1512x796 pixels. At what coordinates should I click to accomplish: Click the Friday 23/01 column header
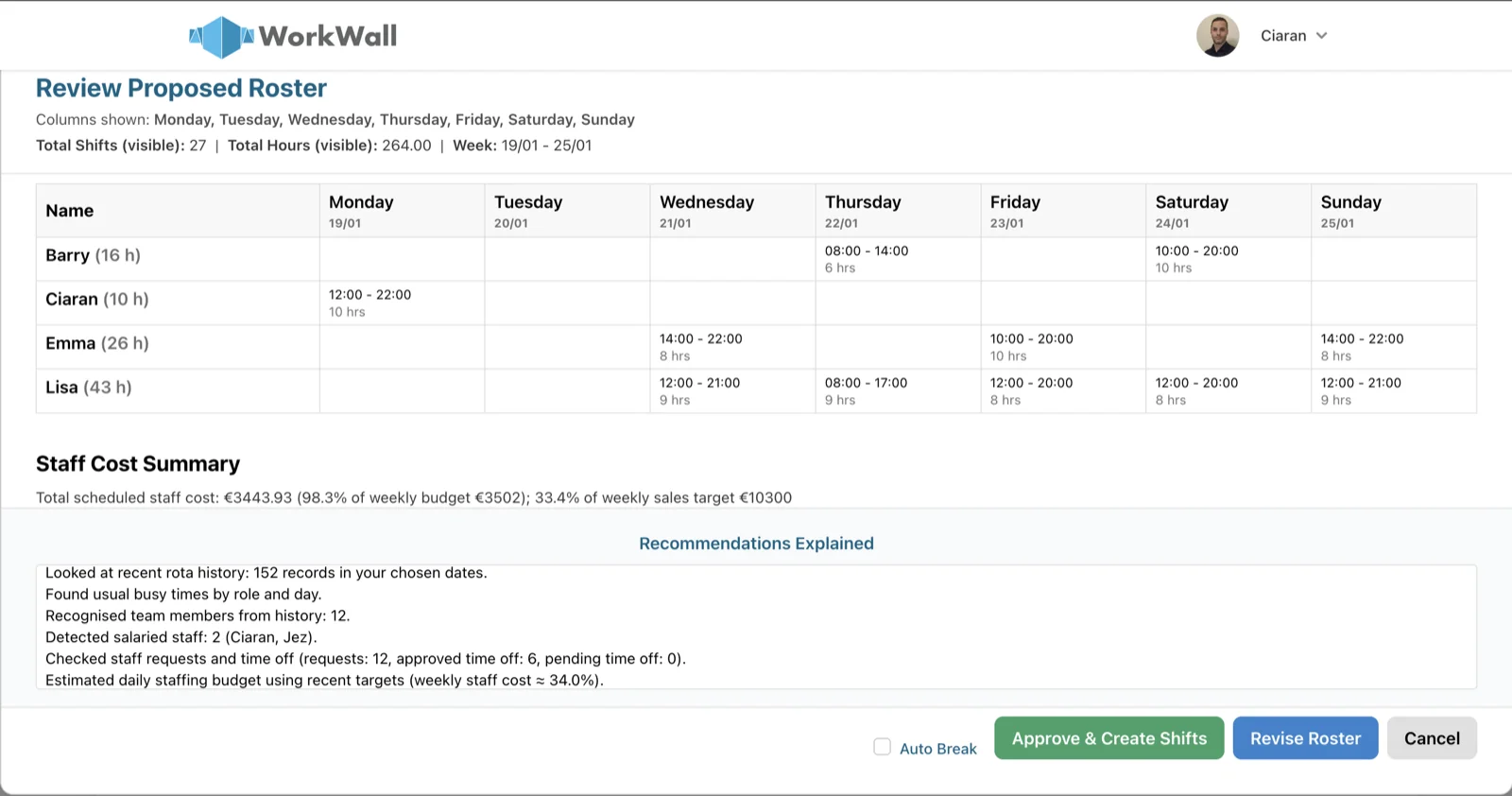(x=1063, y=211)
